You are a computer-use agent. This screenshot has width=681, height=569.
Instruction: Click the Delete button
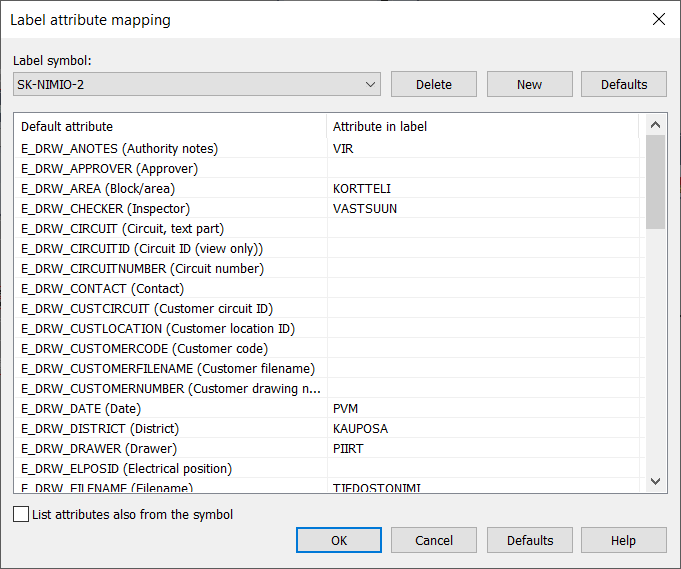point(433,85)
